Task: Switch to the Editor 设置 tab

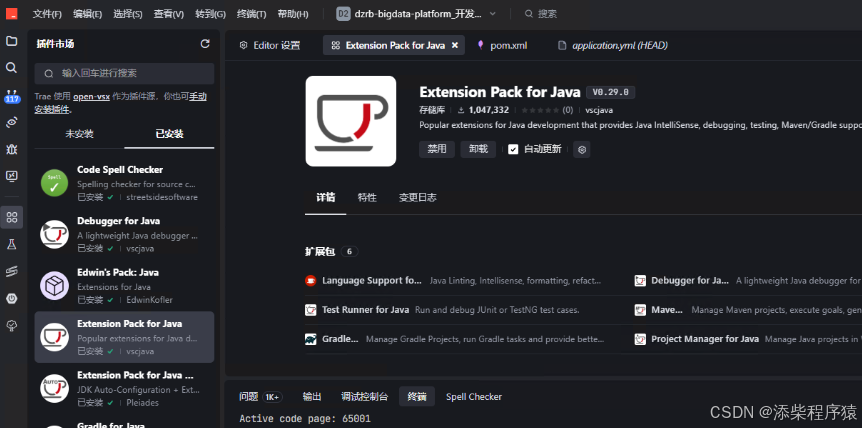Action: pyautogui.click(x=270, y=46)
